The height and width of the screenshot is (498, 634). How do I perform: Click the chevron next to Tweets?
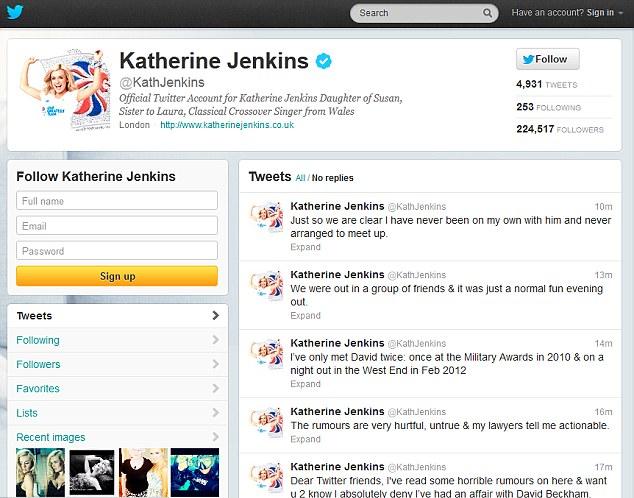pos(216,315)
